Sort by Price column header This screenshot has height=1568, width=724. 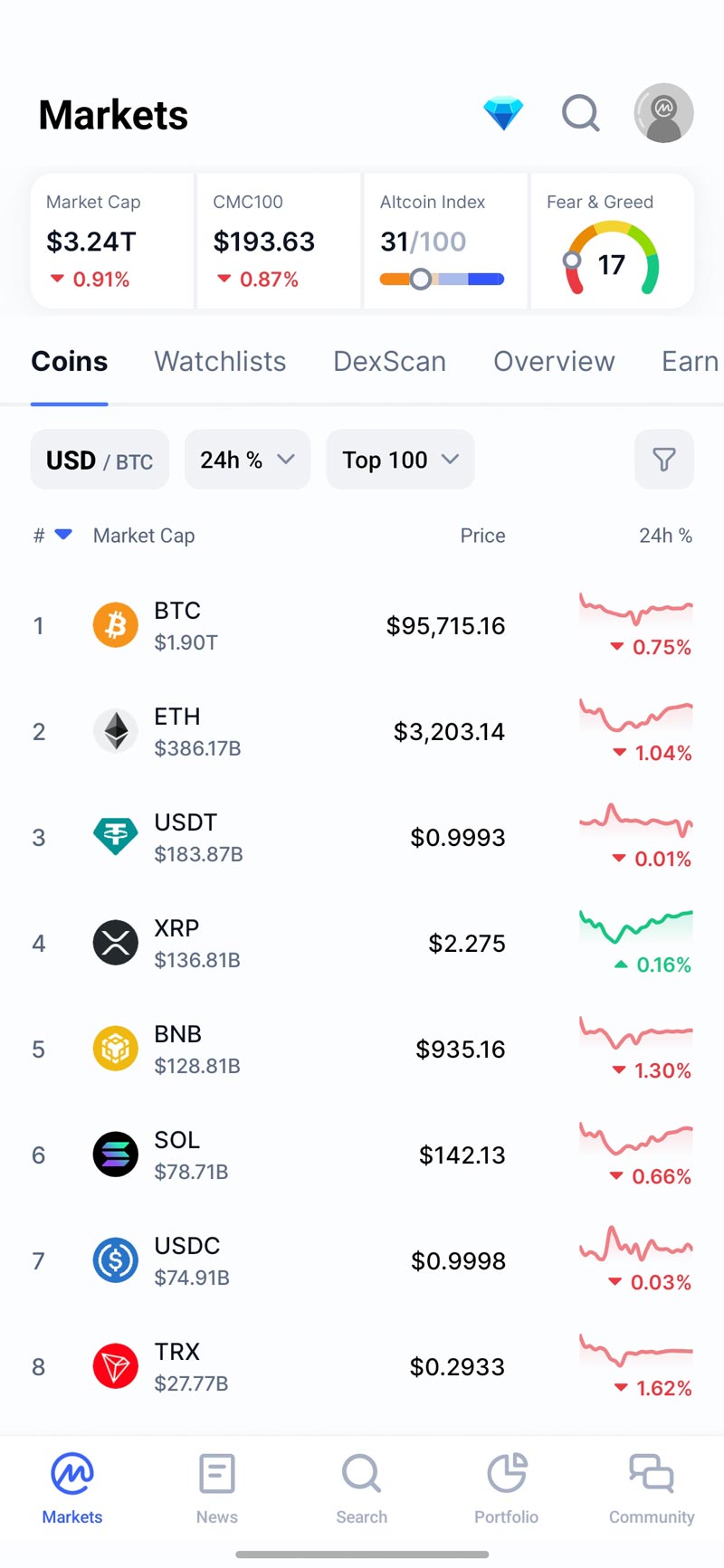coord(482,536)
